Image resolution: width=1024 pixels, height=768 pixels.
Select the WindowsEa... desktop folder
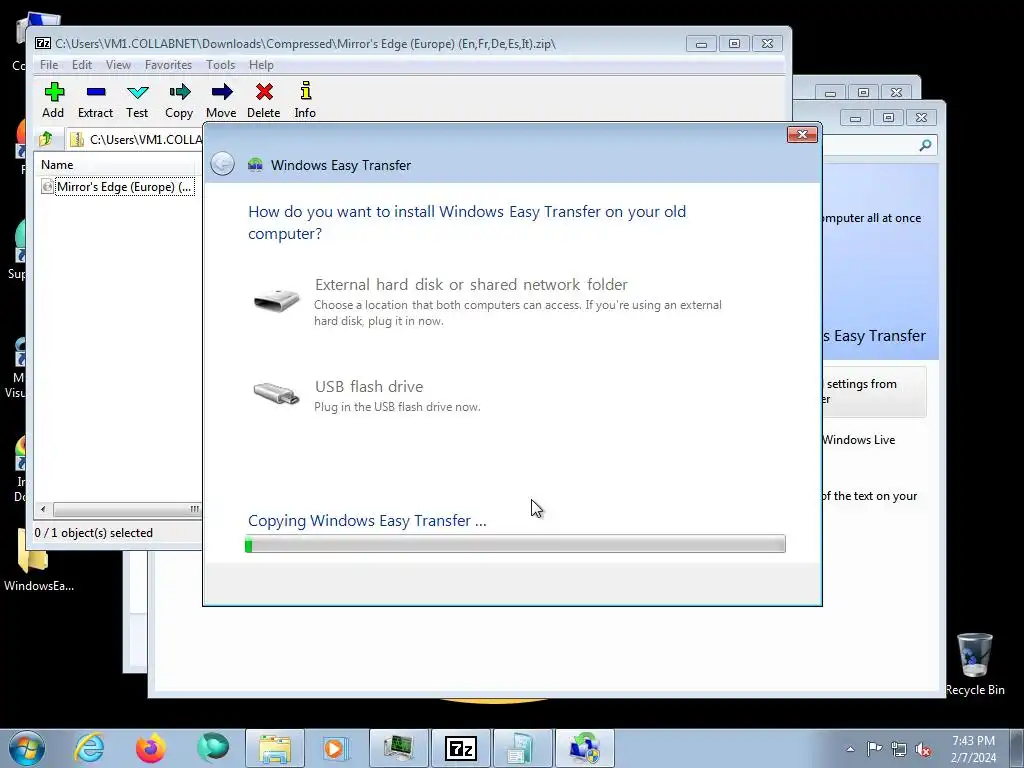click(39, 560)
